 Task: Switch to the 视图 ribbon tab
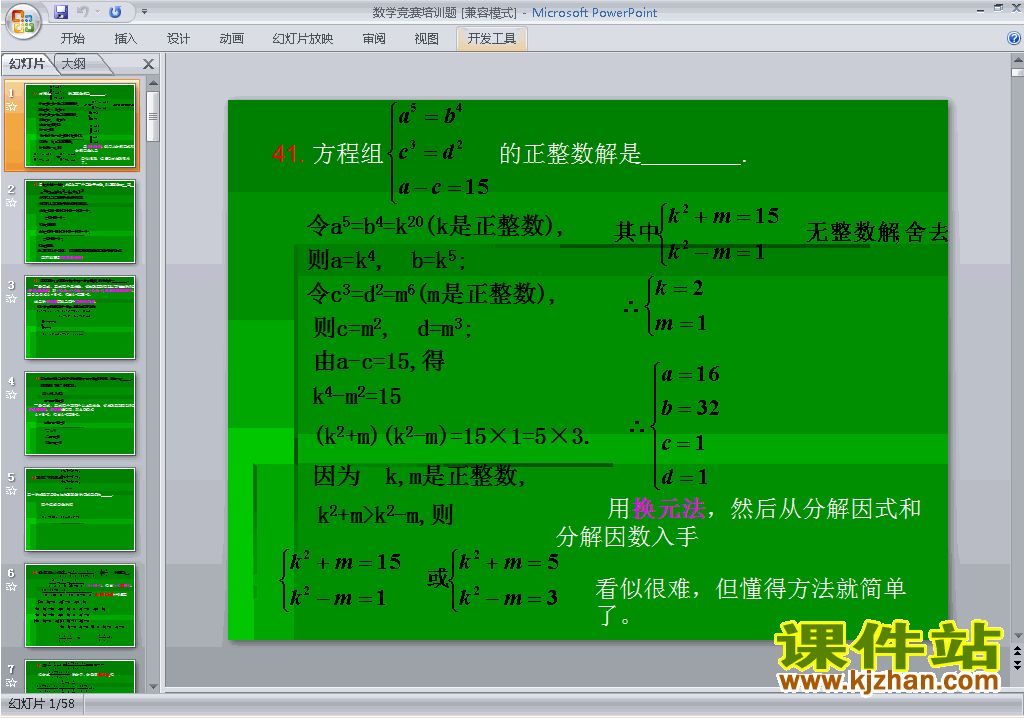point(426,39)
